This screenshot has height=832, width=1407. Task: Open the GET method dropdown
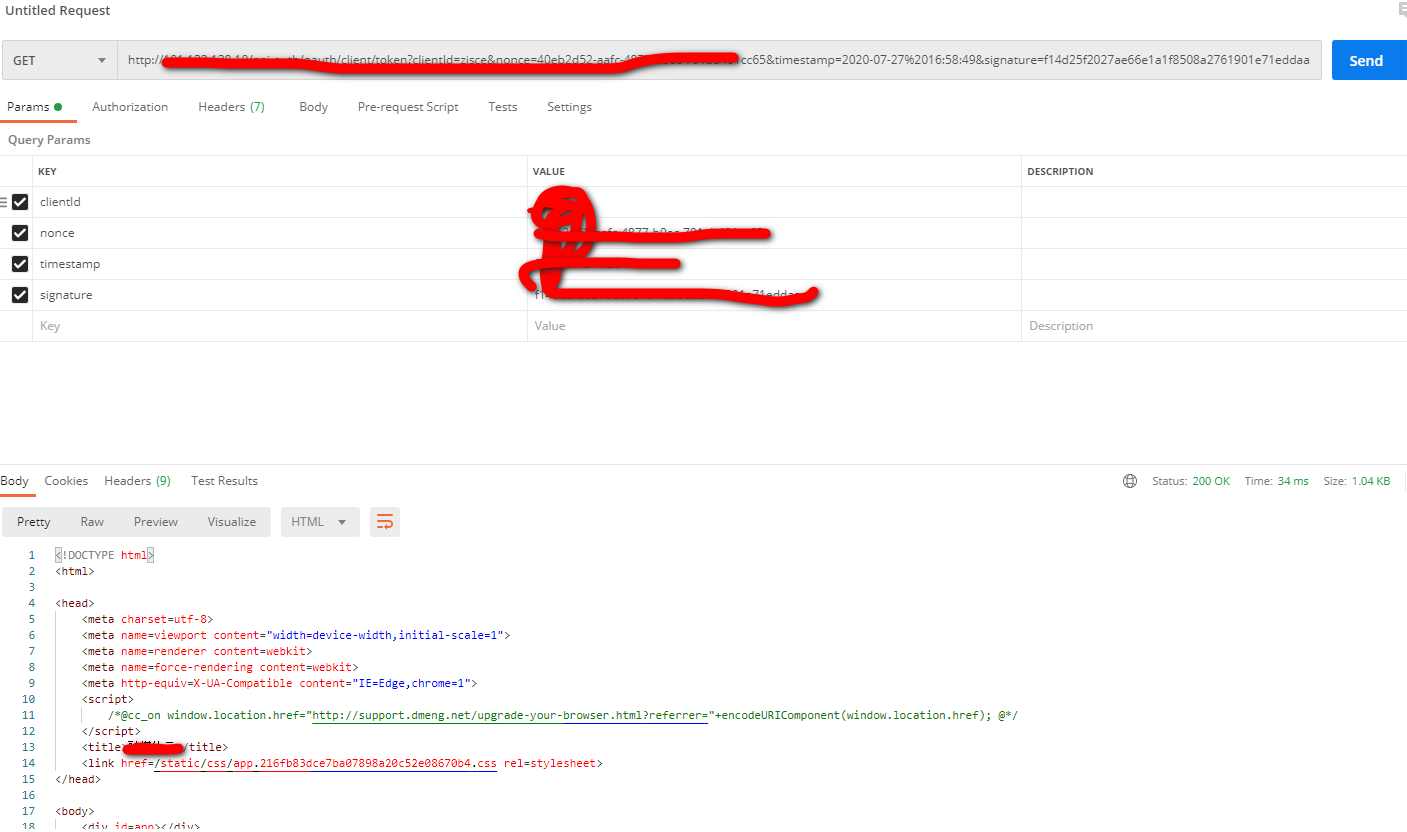tap(59, 60)
